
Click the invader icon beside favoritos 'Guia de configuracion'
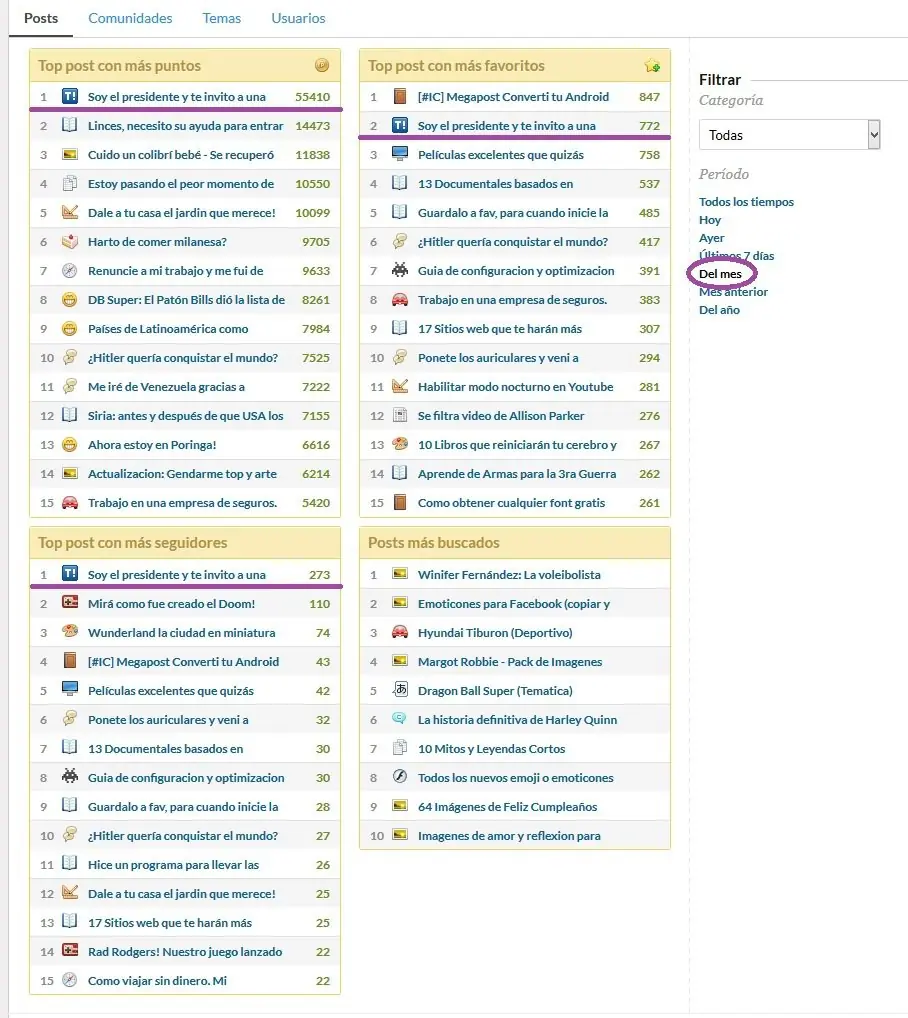[x=400, y=269]
